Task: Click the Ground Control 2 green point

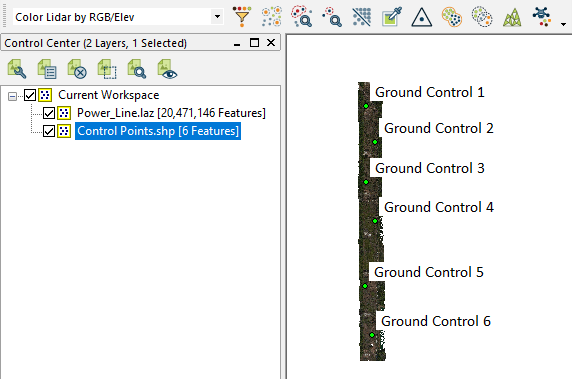Action: (x=375, y=142)
